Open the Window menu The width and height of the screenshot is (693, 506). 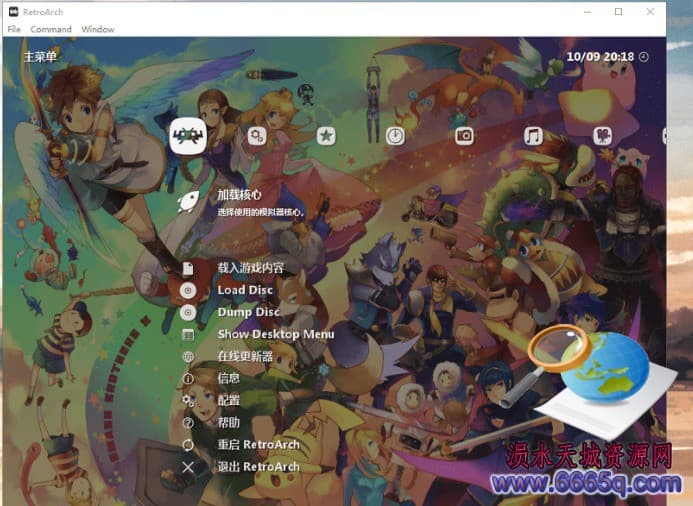coord(98,29)
